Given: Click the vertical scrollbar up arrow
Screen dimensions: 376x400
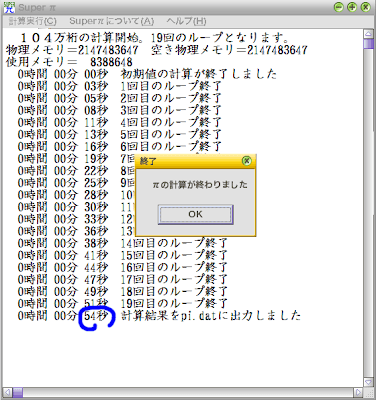Looking at the screenshot, I should (368, 34).
